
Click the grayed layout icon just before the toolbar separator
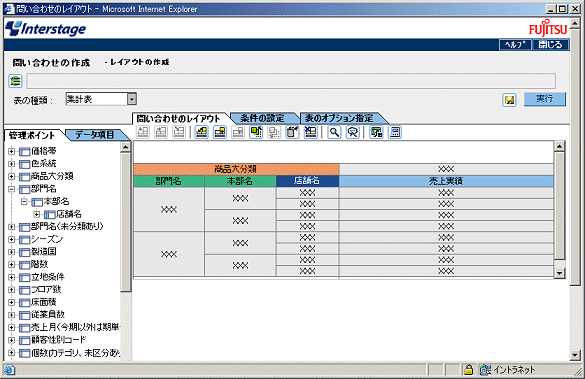[x=179, y=132]
